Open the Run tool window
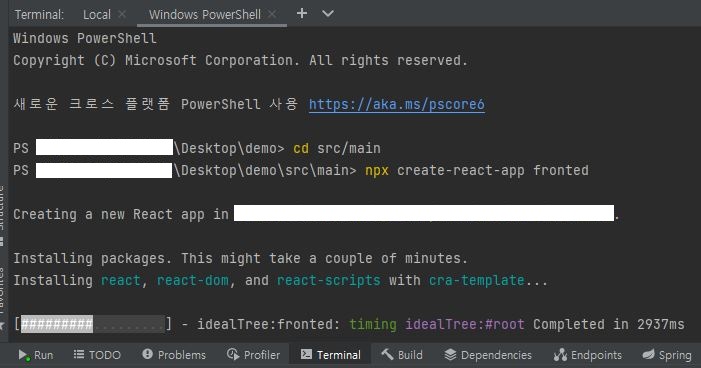Viewport: 701px width, 368px height. [36, 355]
